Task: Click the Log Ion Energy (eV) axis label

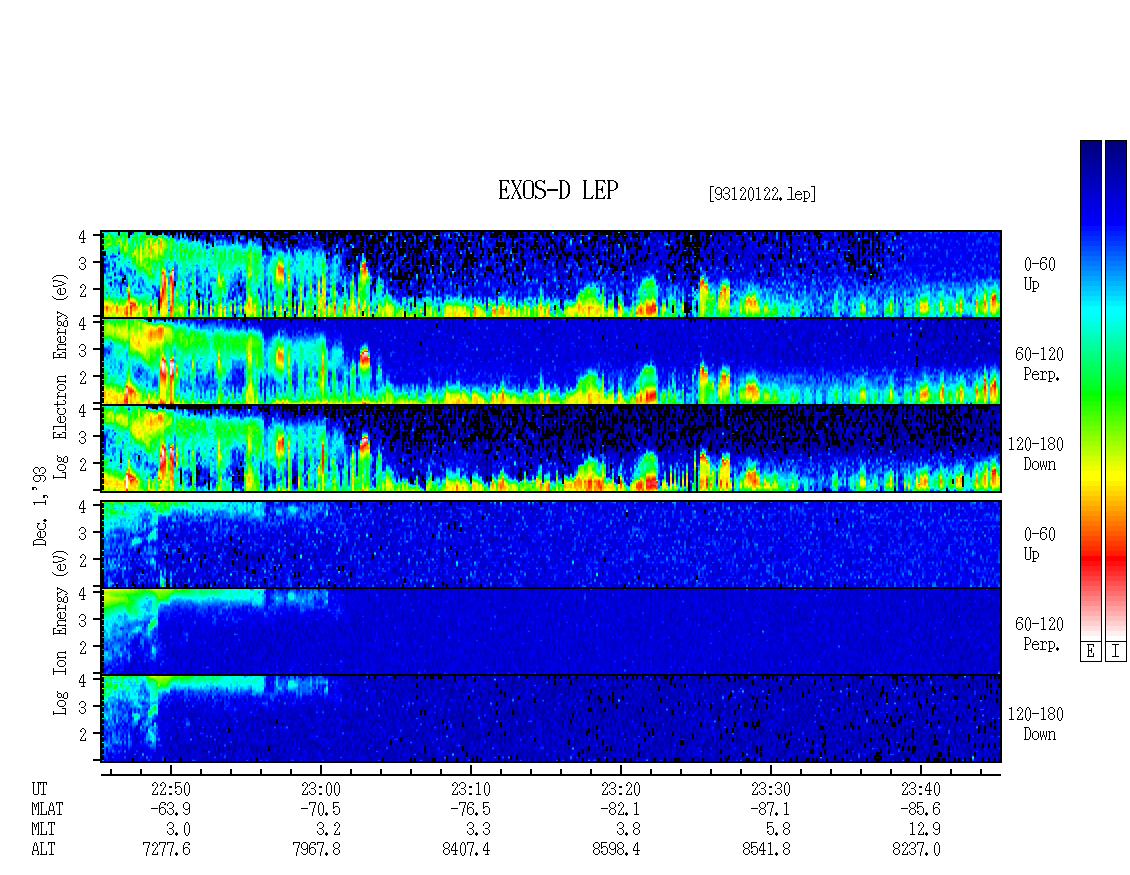Action: pyautogui.click(x=60, y=632)
